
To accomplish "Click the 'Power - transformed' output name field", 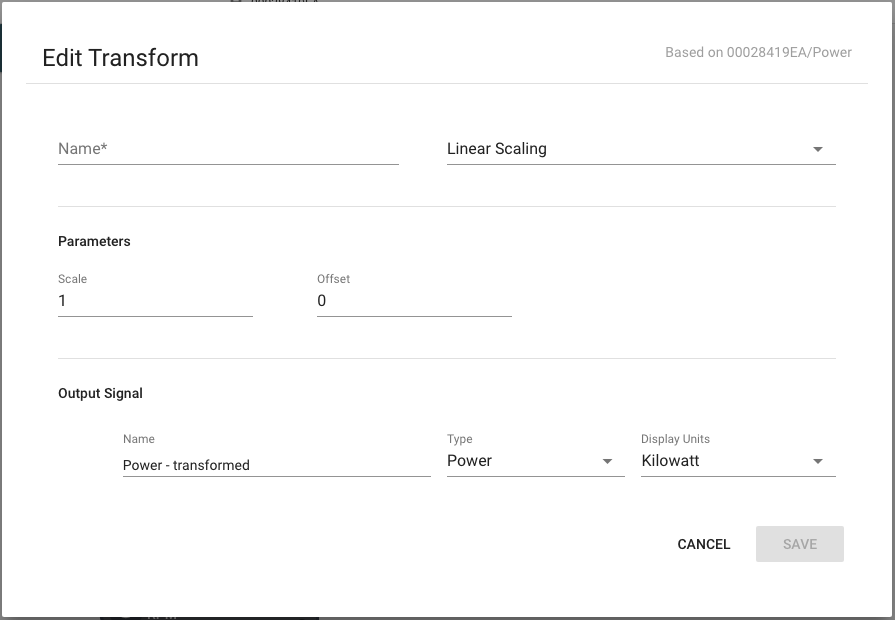I will (277, 465).
